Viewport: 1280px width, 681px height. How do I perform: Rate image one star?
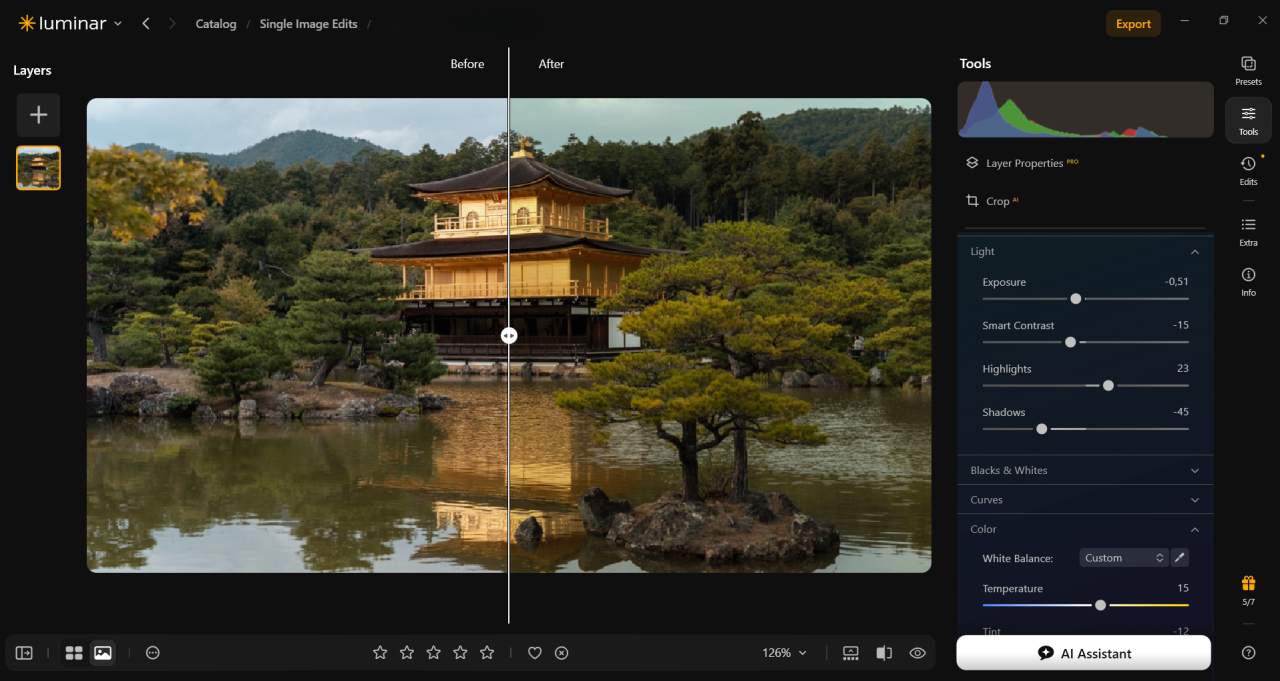(x=380, y=653)
